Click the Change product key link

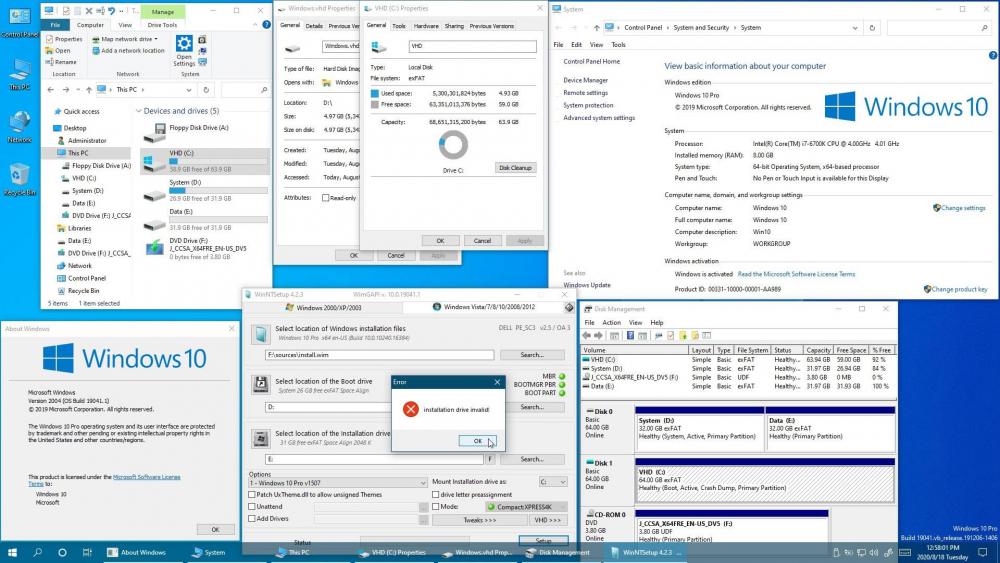pyautogui.click(x=958, y=289)
